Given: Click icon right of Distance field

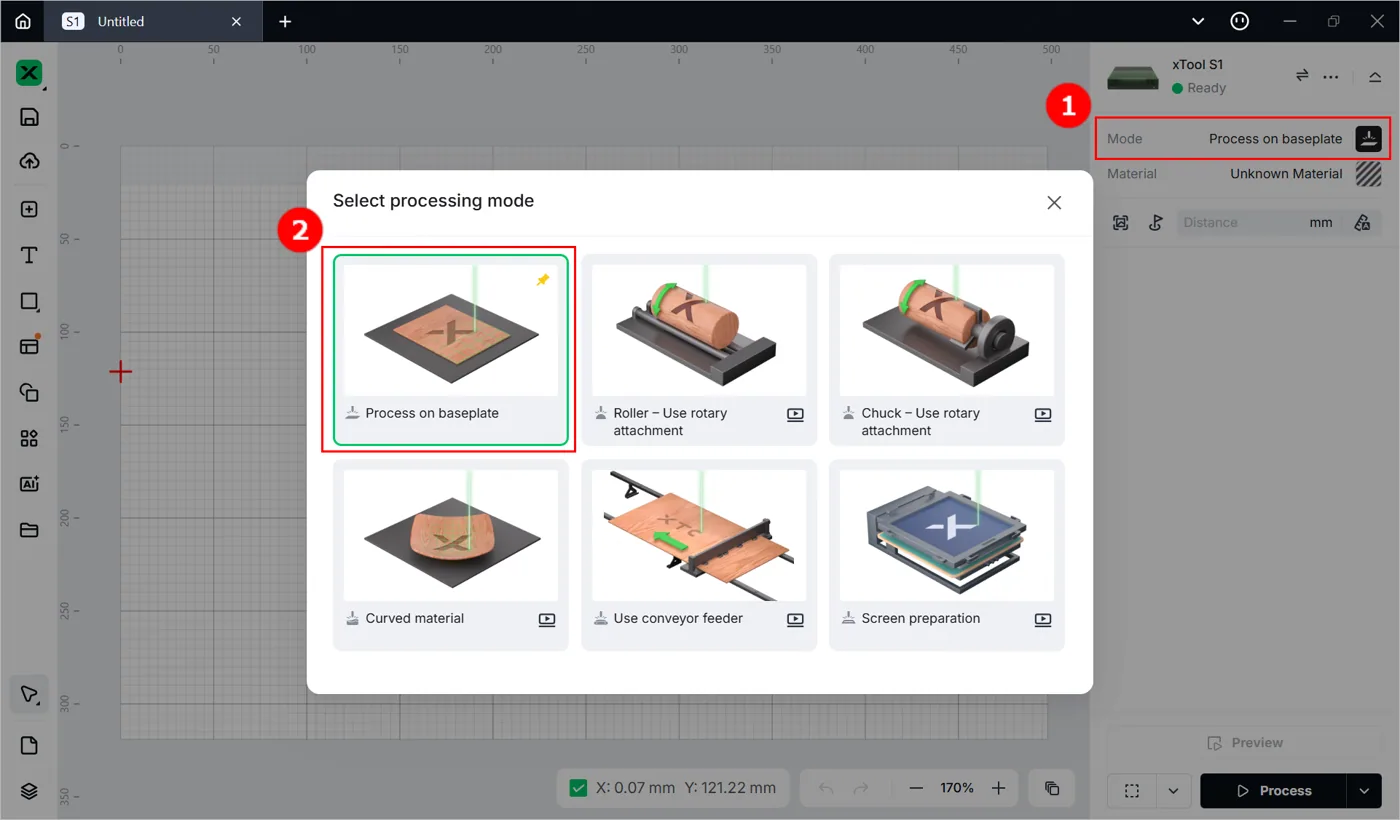Looking at the screenshot, I should [x=1362, y=223].
